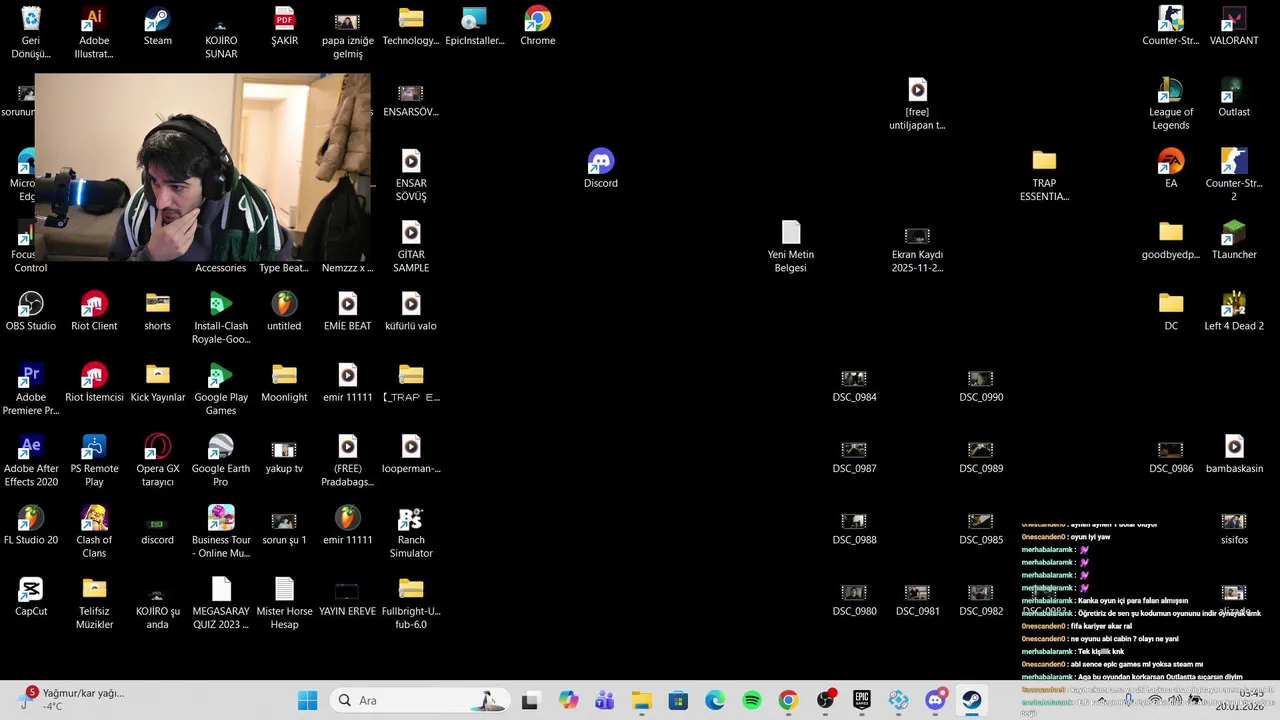Select the MEGASARAY QUIZ 2023 document
This screenshot has width=1280, height=720.
pos(221,604)
